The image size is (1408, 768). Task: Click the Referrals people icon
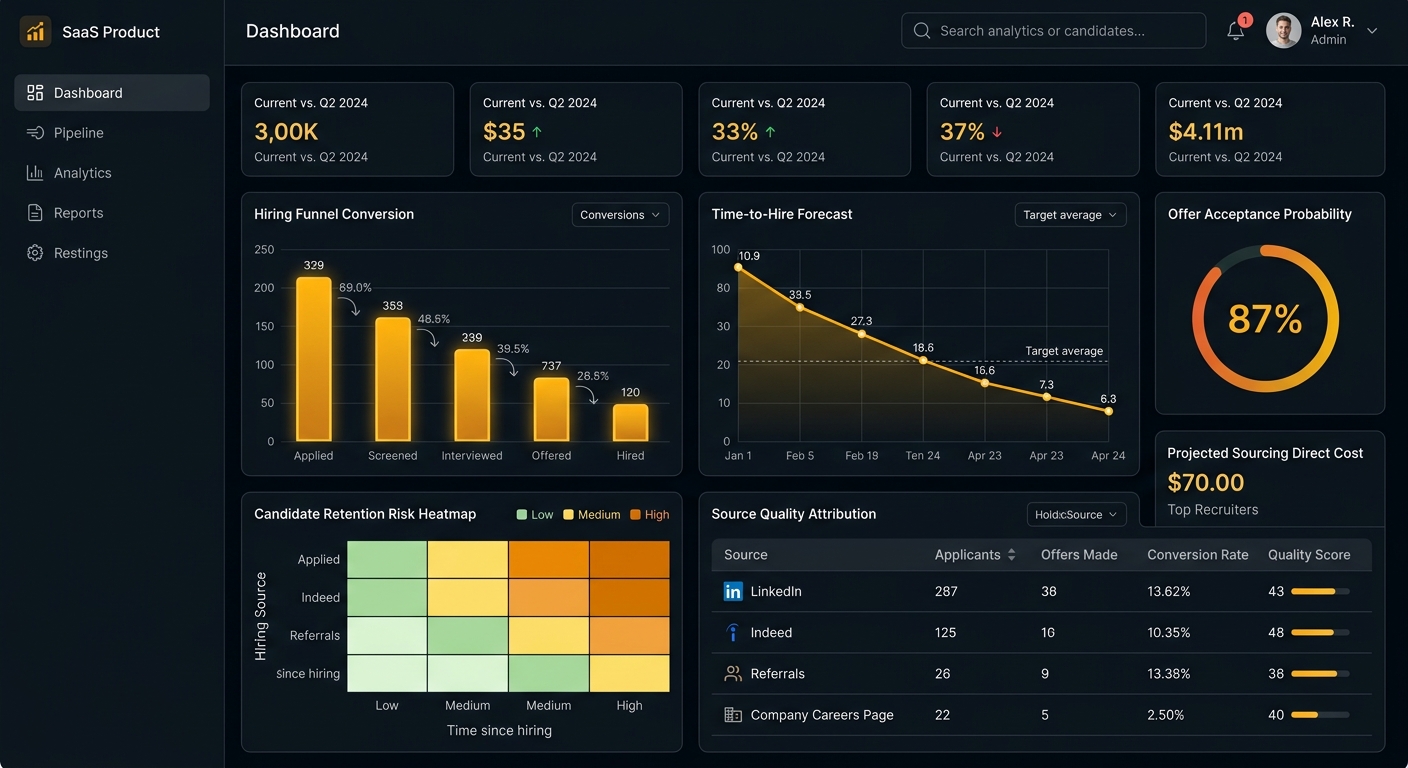point(733,674)
